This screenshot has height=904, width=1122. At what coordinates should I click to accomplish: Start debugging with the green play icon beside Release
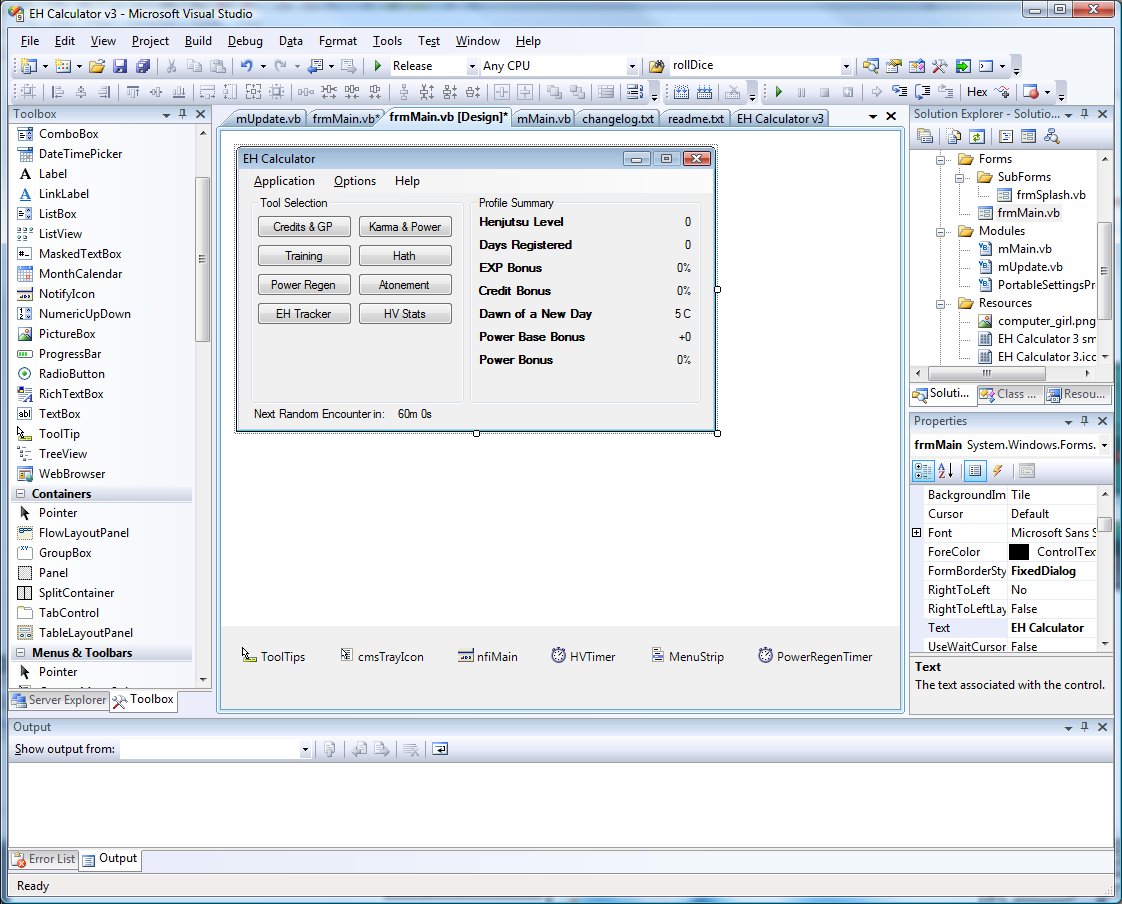[x=378, y=66]
